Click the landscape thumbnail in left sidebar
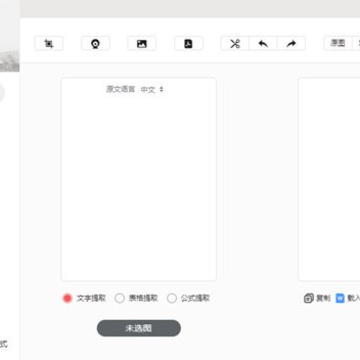360x360 pixels. coord(10,36)
